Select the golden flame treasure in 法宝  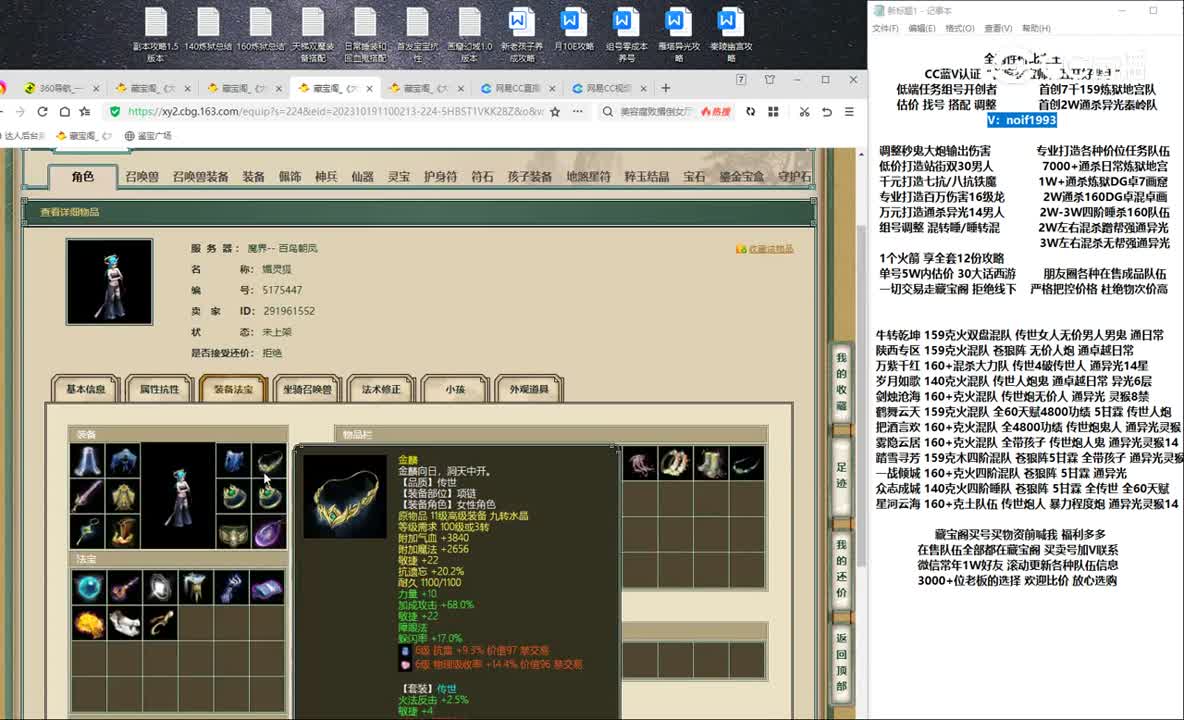pos(88,623)
